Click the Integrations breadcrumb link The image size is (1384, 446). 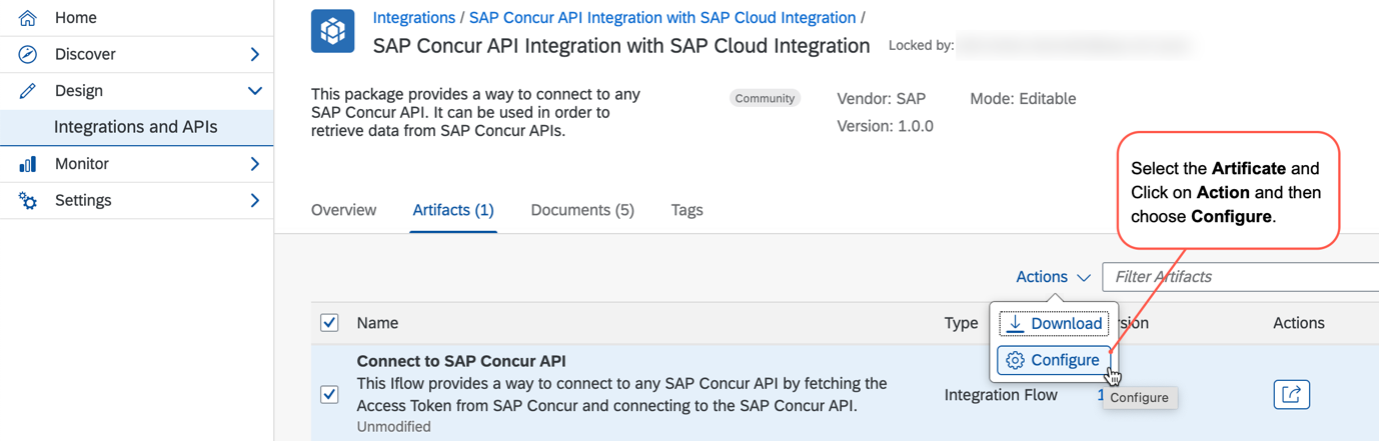pos(413,18)
